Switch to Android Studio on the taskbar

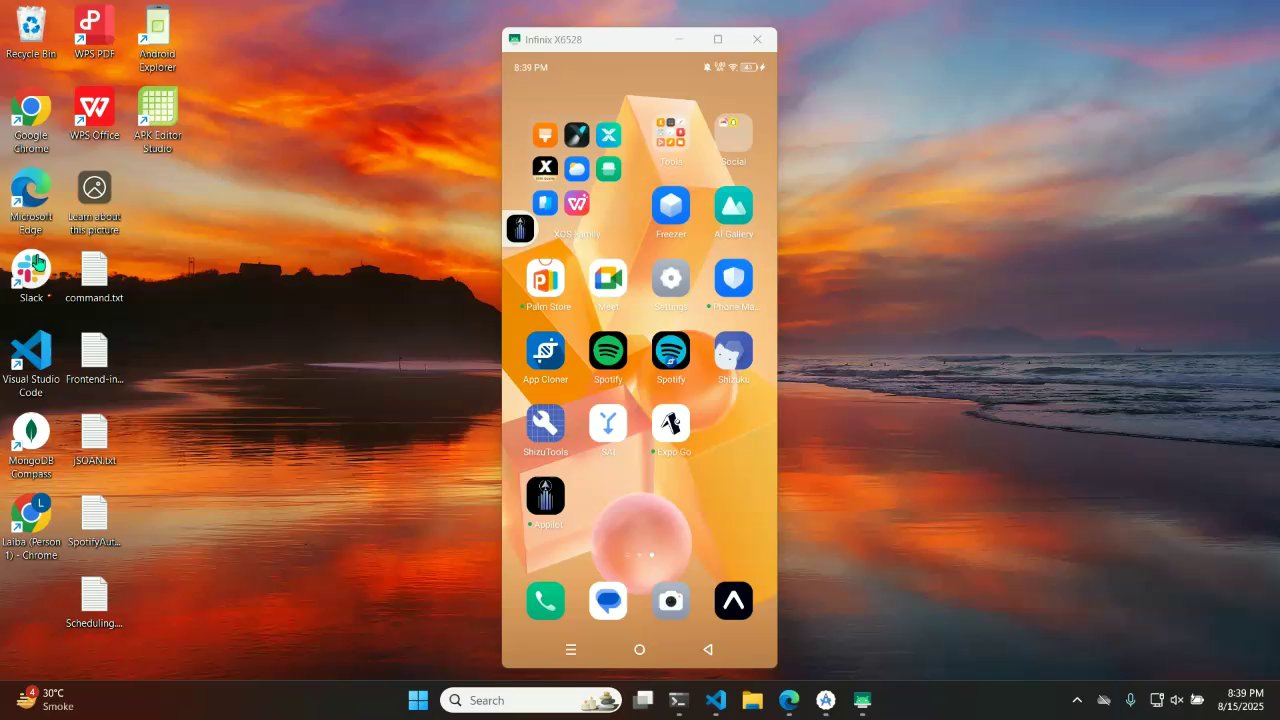click(x=826, y=700)
